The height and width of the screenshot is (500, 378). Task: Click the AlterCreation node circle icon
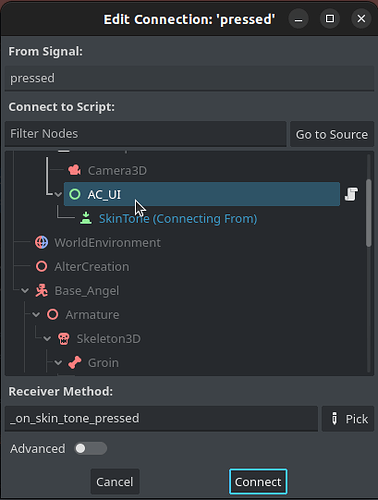41,266
